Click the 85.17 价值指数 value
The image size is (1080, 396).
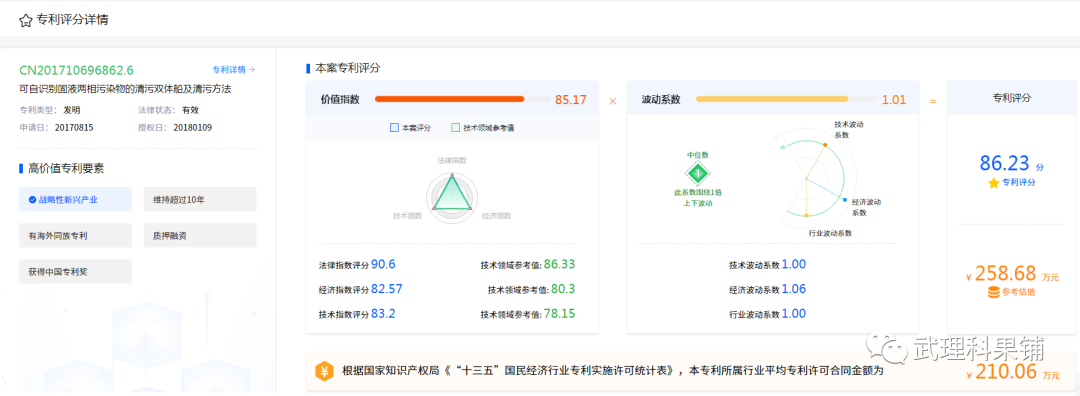tap(571, 100)
